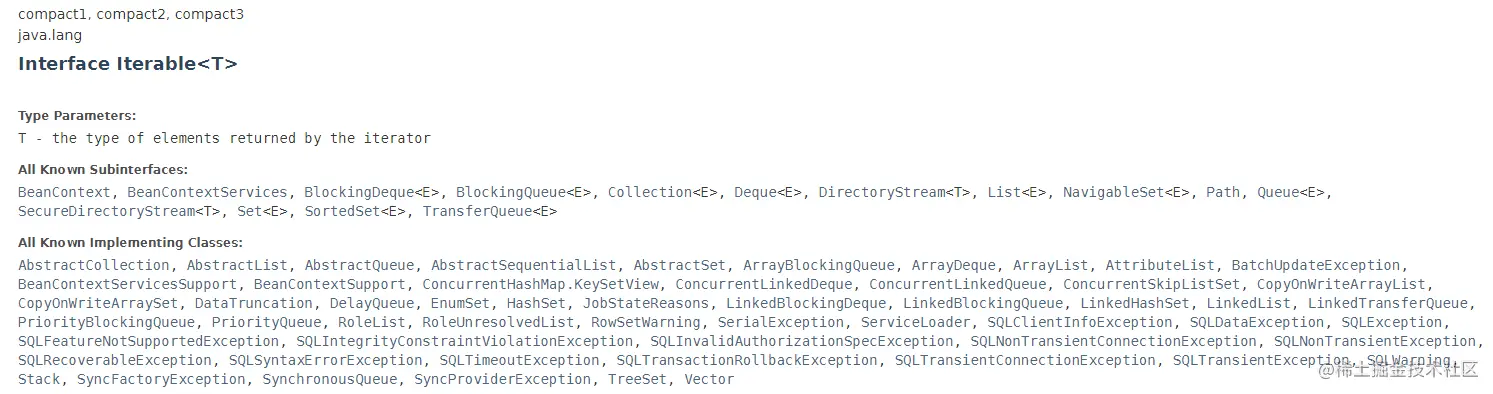Open the SQLTimeoutException class link
Viewport: 1493px width, 394px height.
(x=520, y=360)
